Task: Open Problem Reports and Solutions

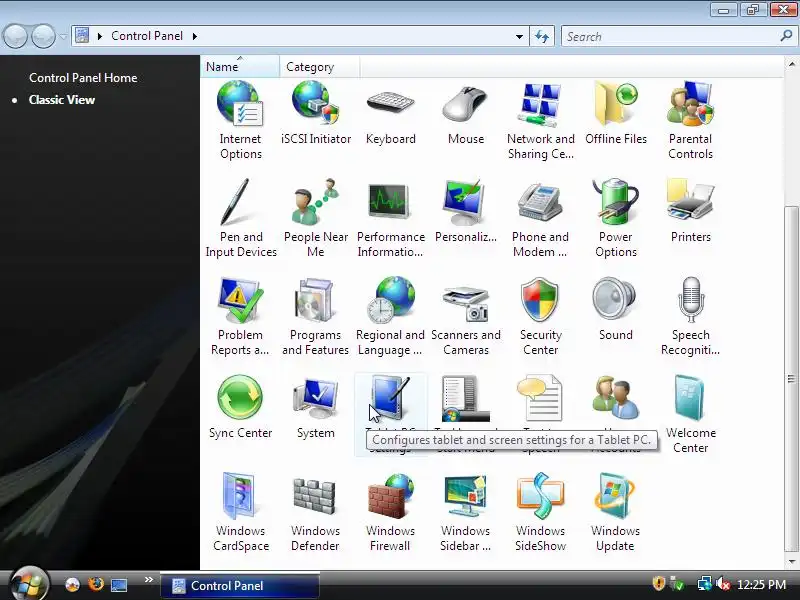Action: 240,316
